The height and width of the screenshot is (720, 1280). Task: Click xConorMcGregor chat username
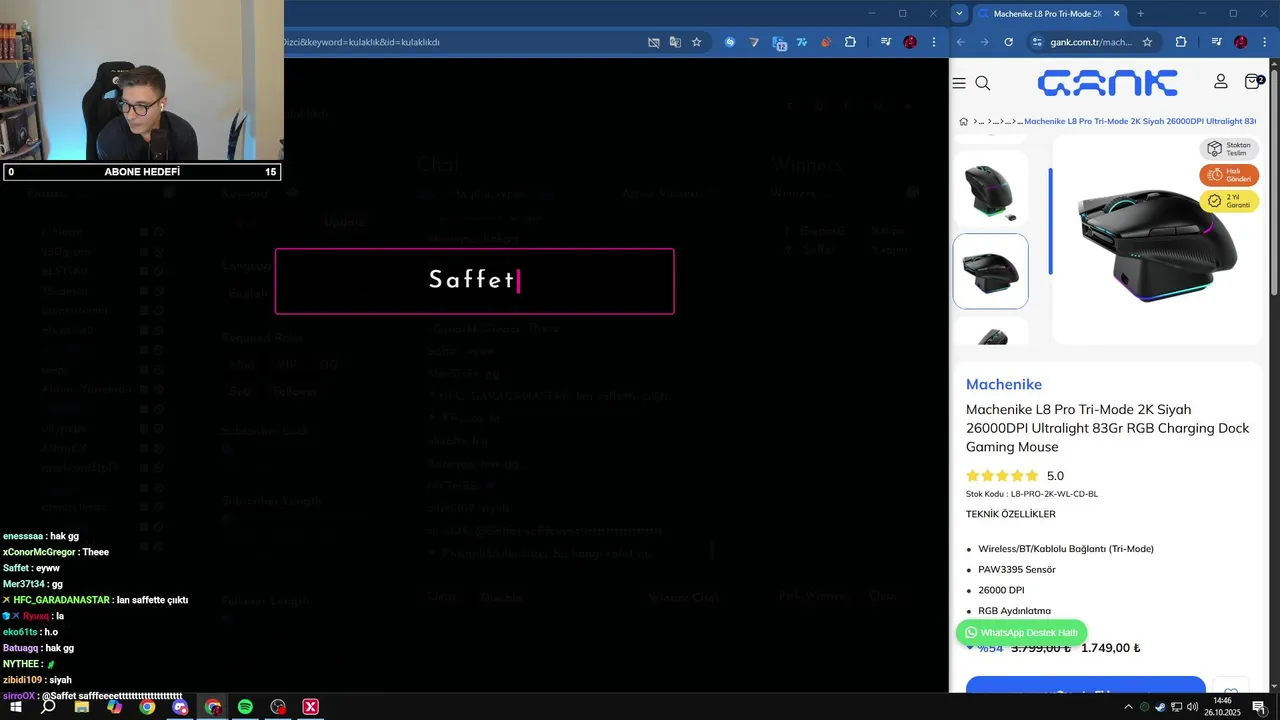pos(39,552)
